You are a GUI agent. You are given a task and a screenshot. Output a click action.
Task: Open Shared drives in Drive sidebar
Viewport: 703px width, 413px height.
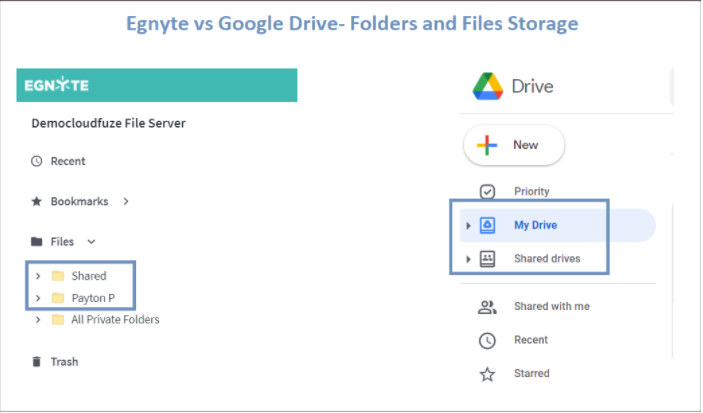click(547, 259)
